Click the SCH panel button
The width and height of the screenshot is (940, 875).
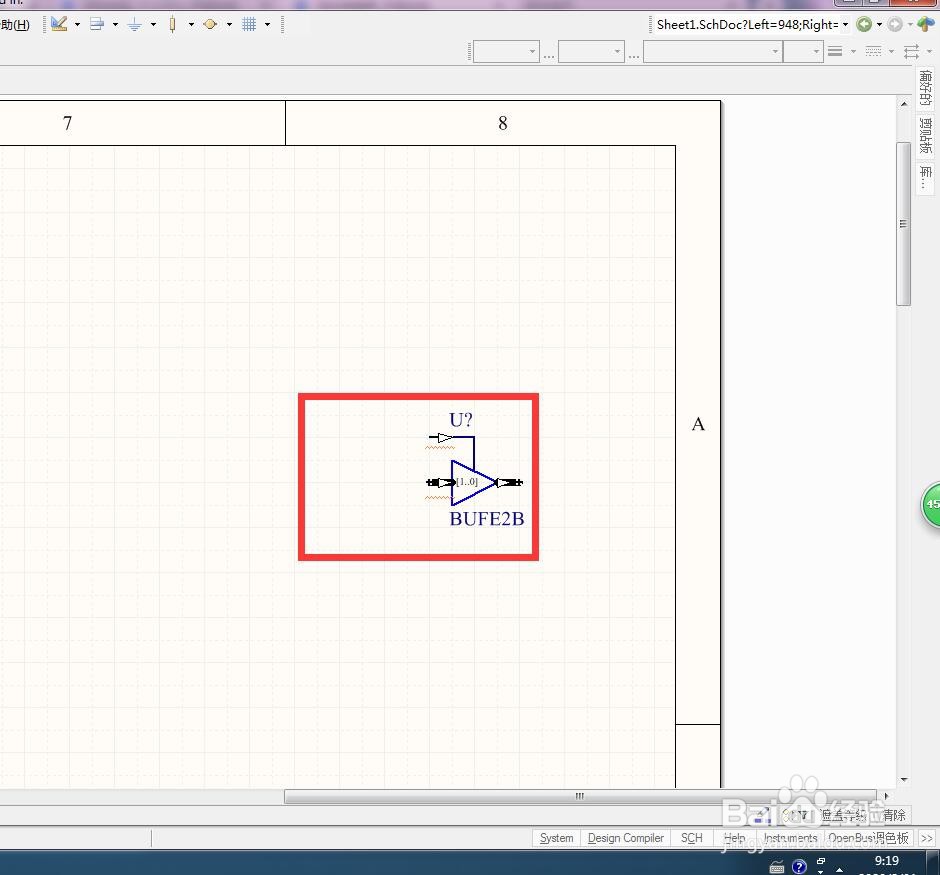pyautogui.click(x=692, y=838)
